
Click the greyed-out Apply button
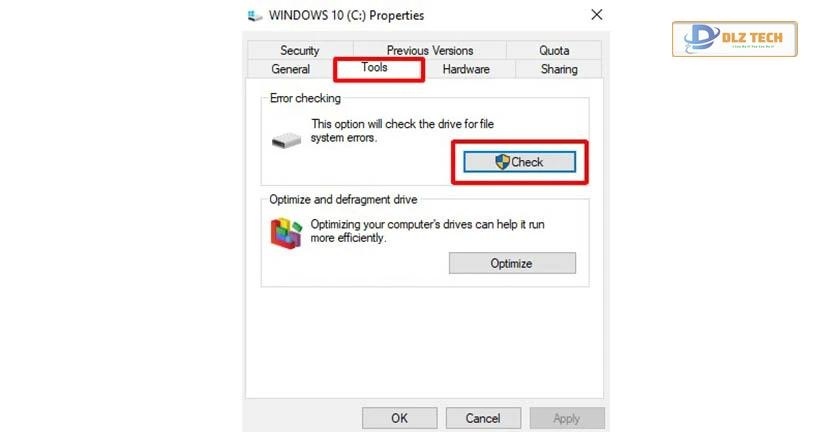point(567,418)
